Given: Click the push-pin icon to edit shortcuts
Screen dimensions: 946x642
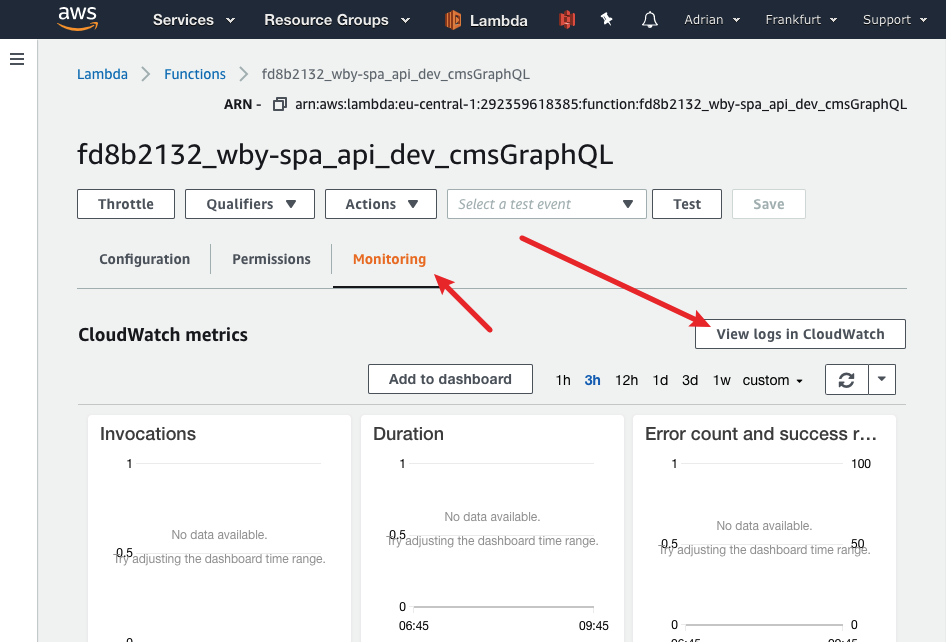Looking at the screenshot, I should click(x=607, y=19).
